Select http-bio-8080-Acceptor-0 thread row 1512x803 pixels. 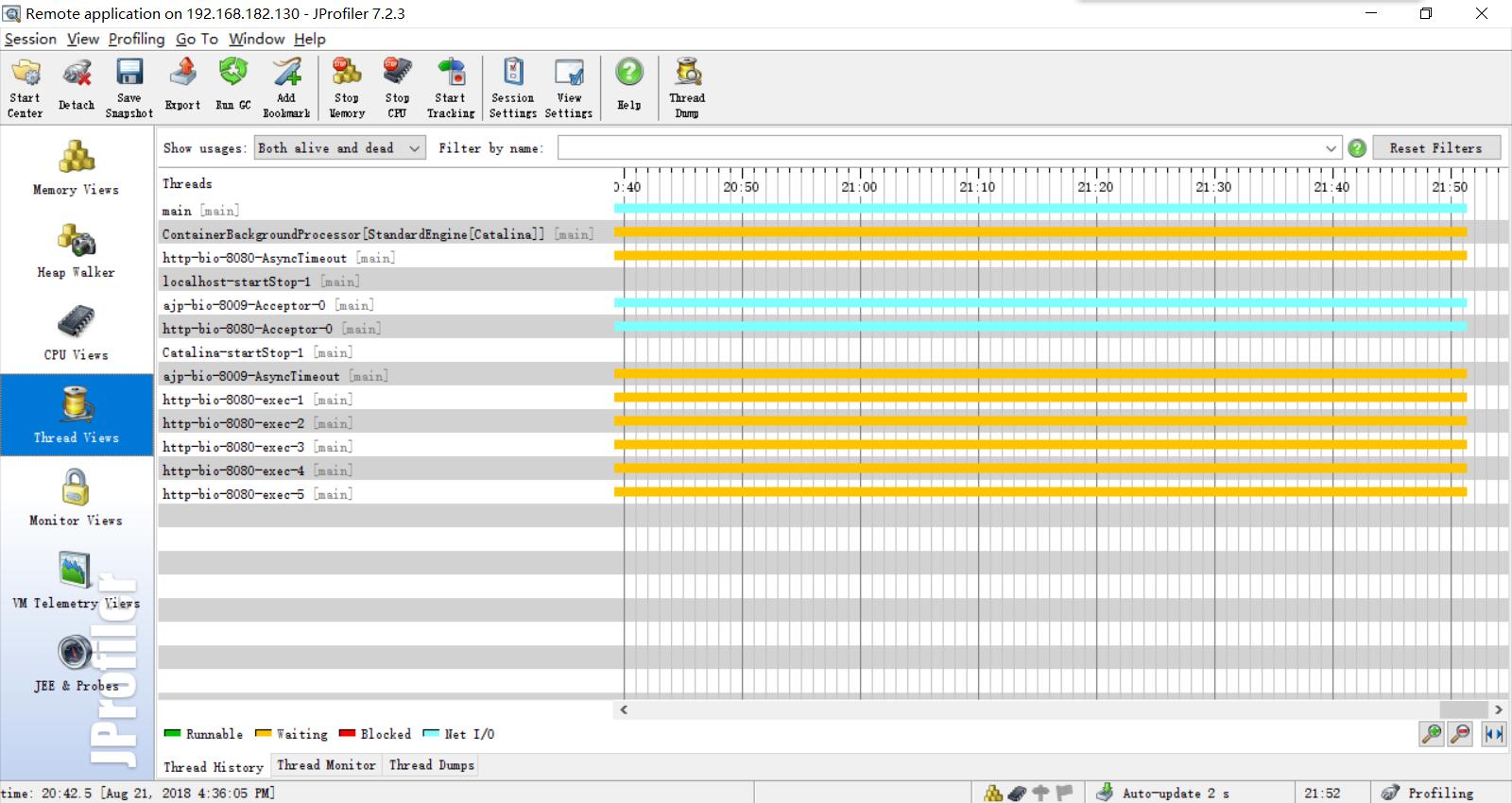832,328
